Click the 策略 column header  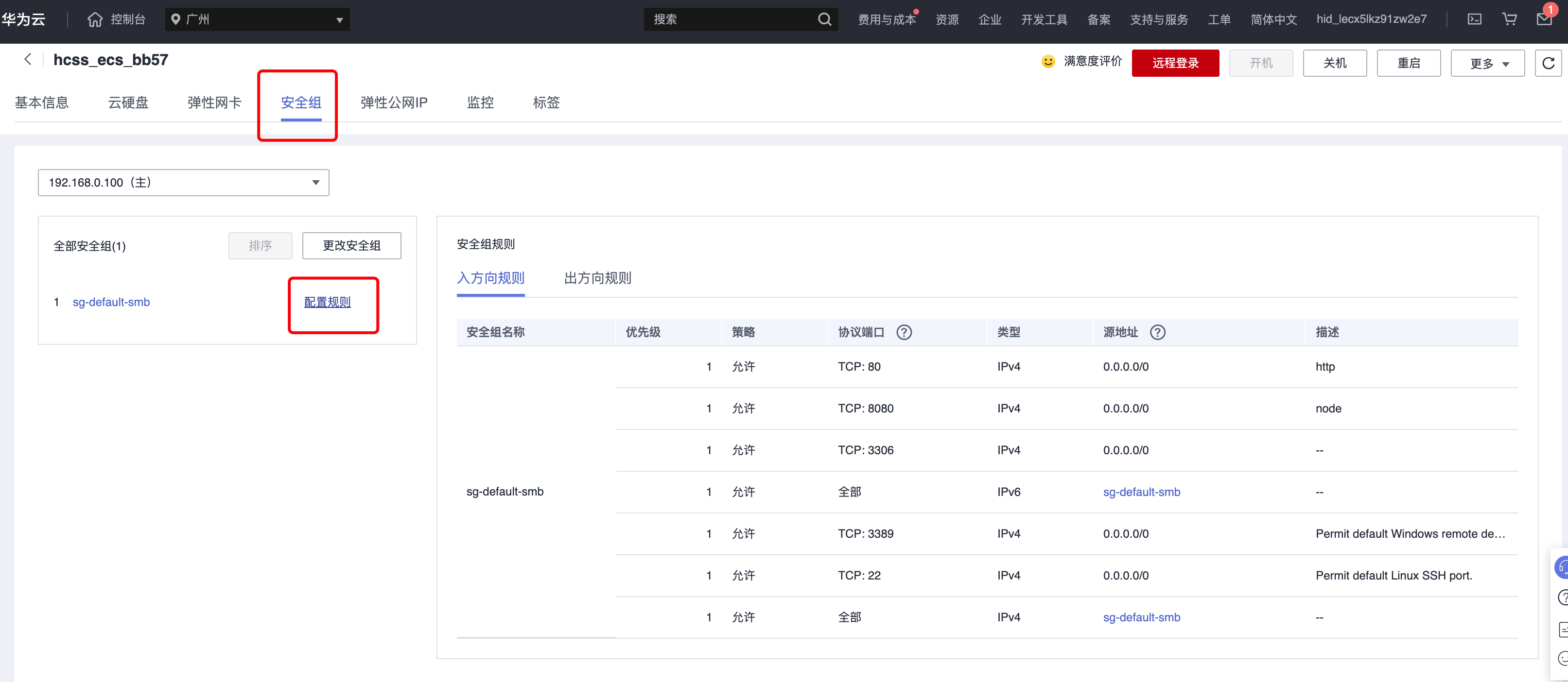coord(743,332)
